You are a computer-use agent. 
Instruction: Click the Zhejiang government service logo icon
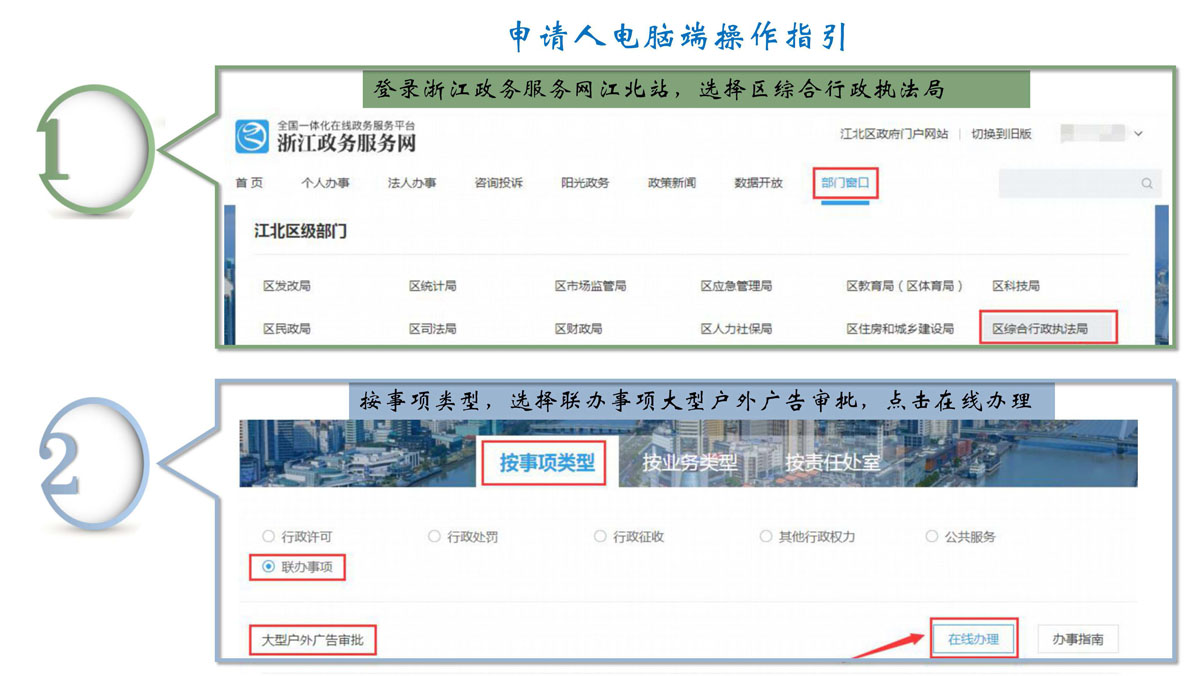(x=252, y=135)
